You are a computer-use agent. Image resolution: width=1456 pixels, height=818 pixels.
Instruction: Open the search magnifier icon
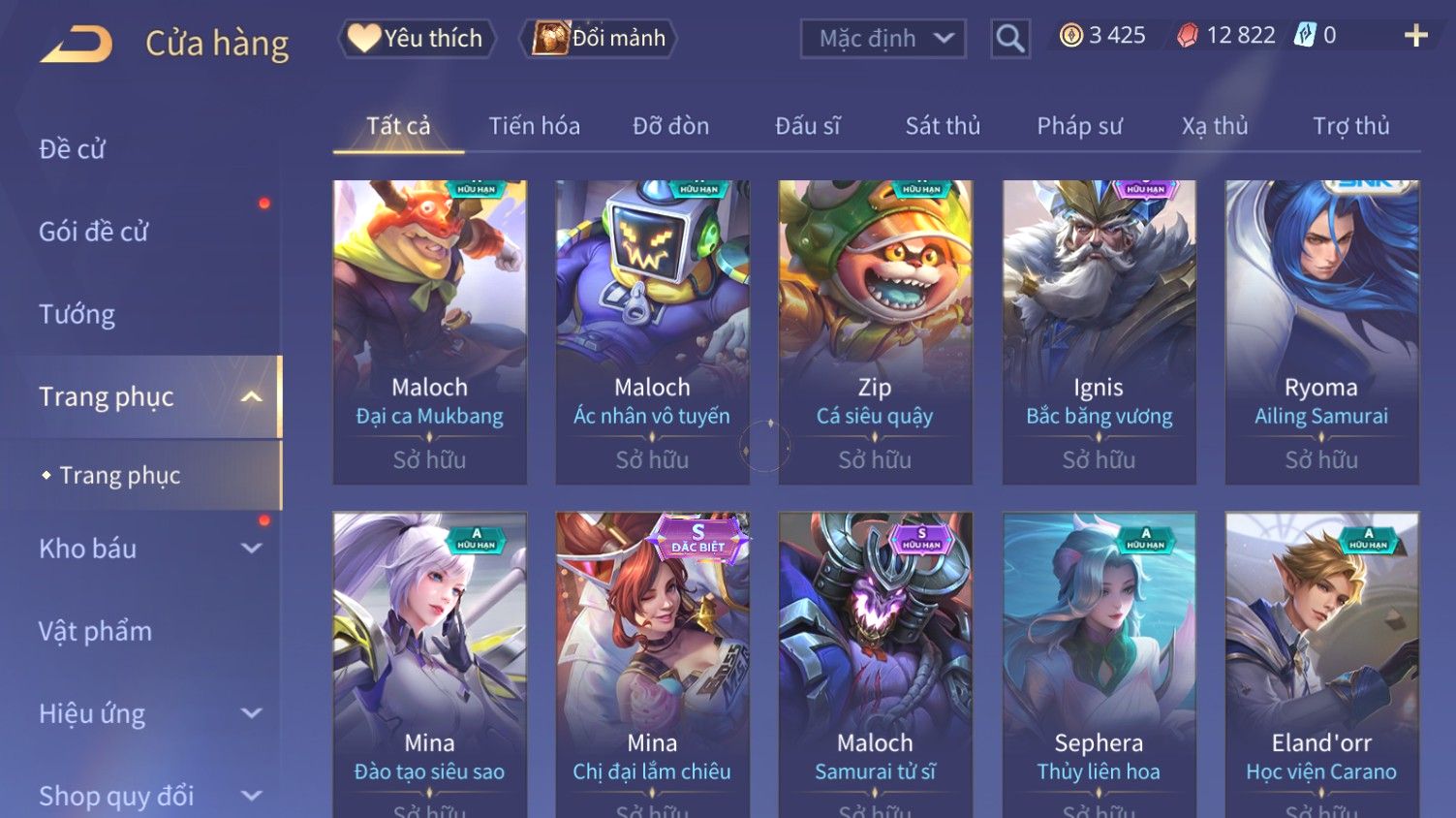[x=1009, y=39]
